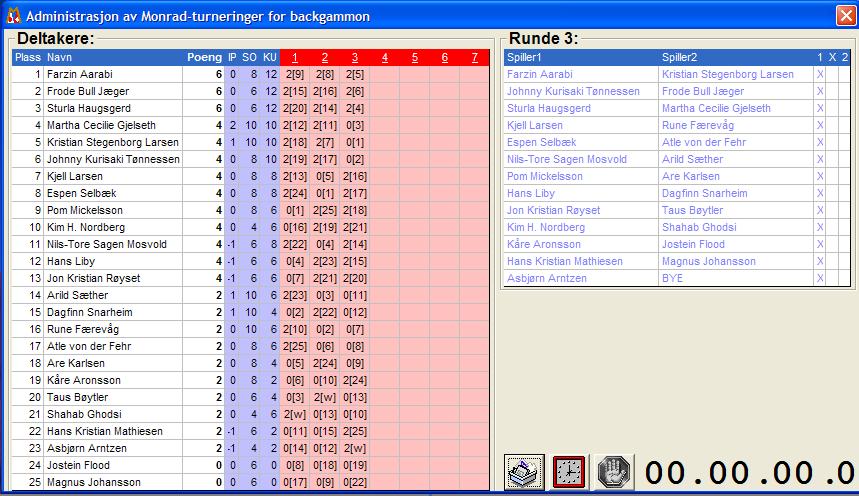Toggle player 1 result in Kjell Larsen match
The height and width of the screenshot is (496, 859).
coord(820,125)
